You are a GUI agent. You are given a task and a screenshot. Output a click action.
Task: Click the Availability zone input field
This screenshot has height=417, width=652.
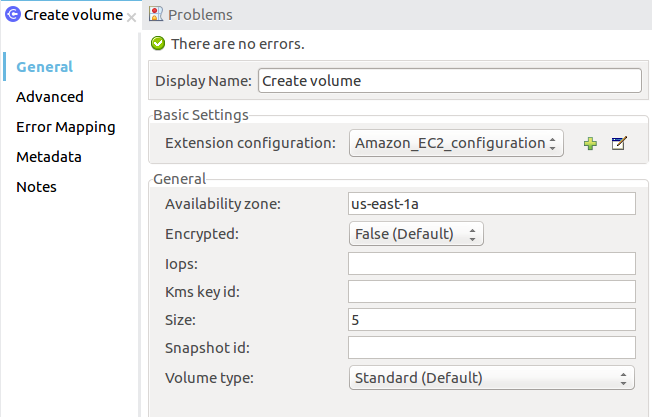pos(491,204)
